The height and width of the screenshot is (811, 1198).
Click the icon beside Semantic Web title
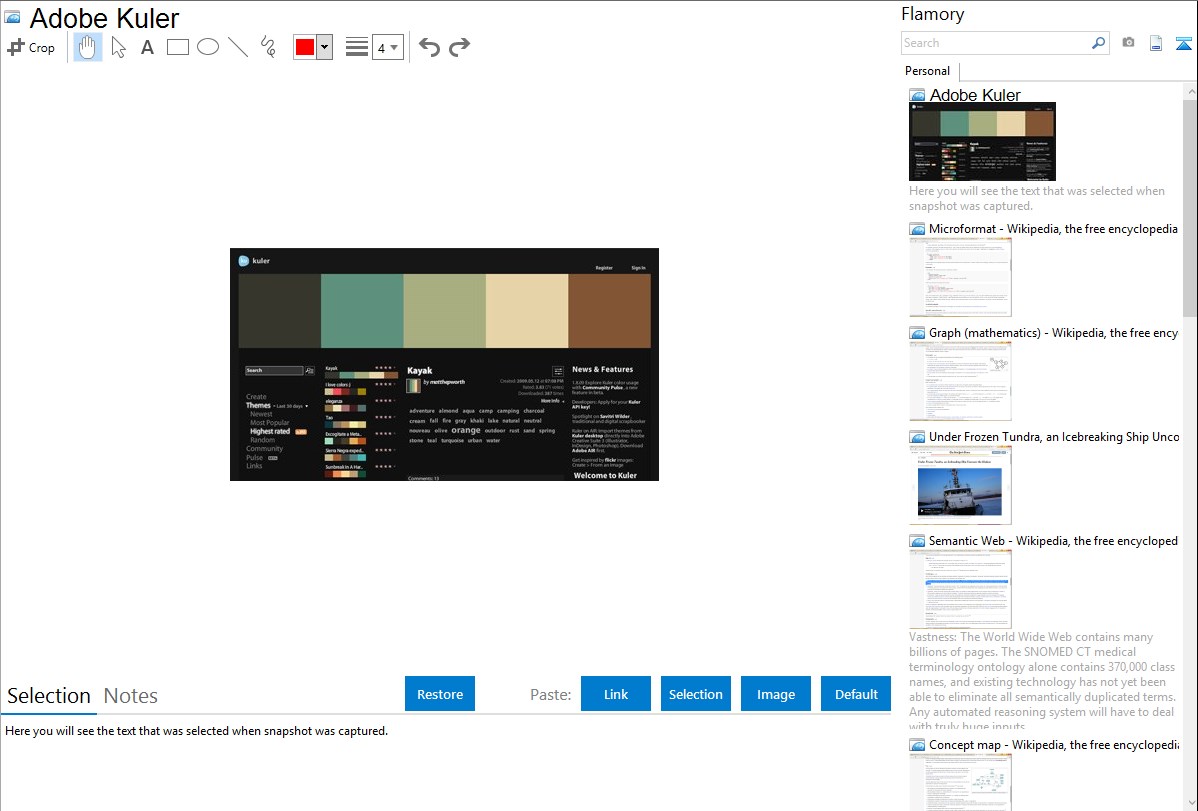coord(918,541)
